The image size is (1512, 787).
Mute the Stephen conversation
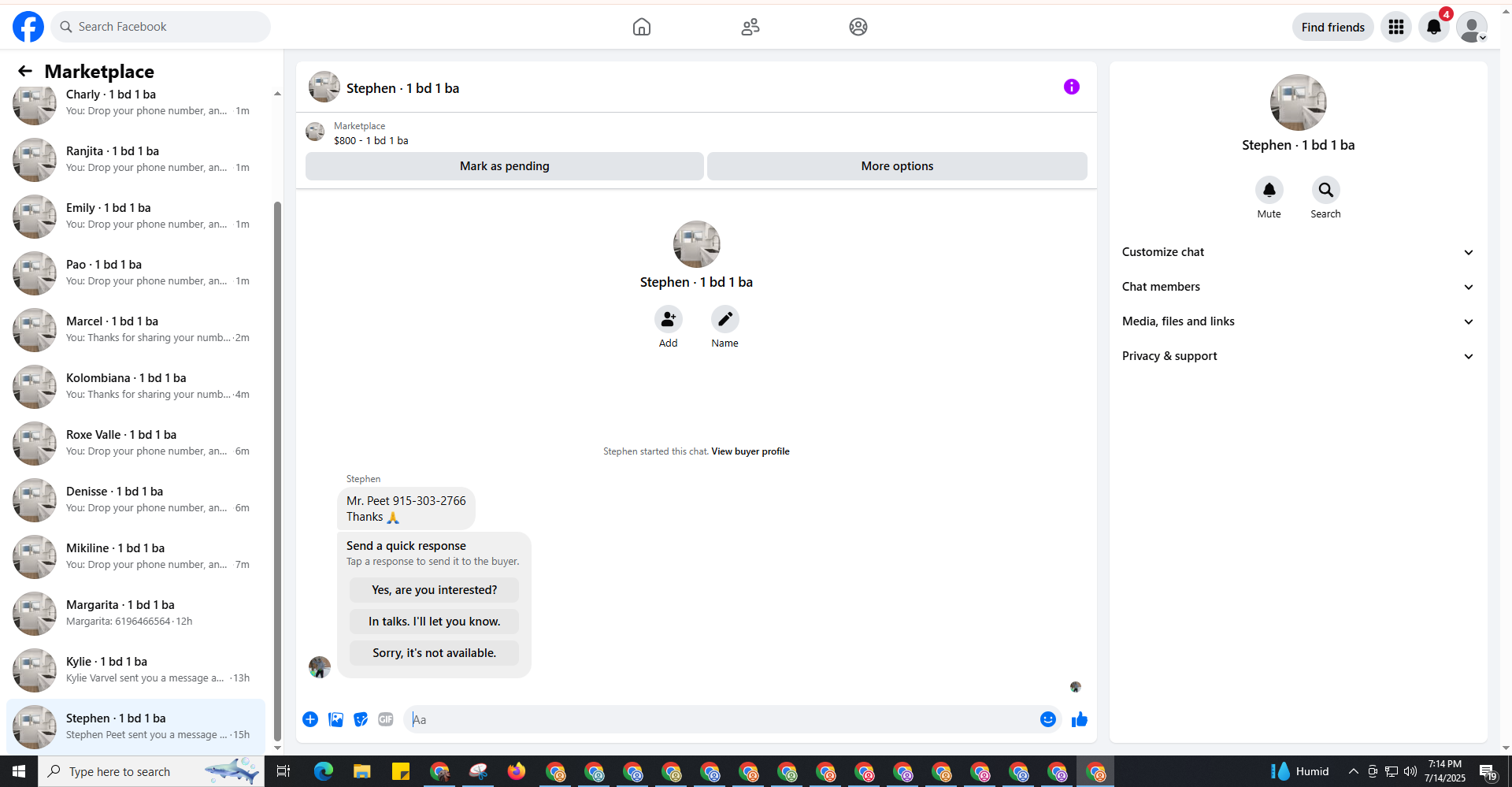click(x=1269, y=190)
